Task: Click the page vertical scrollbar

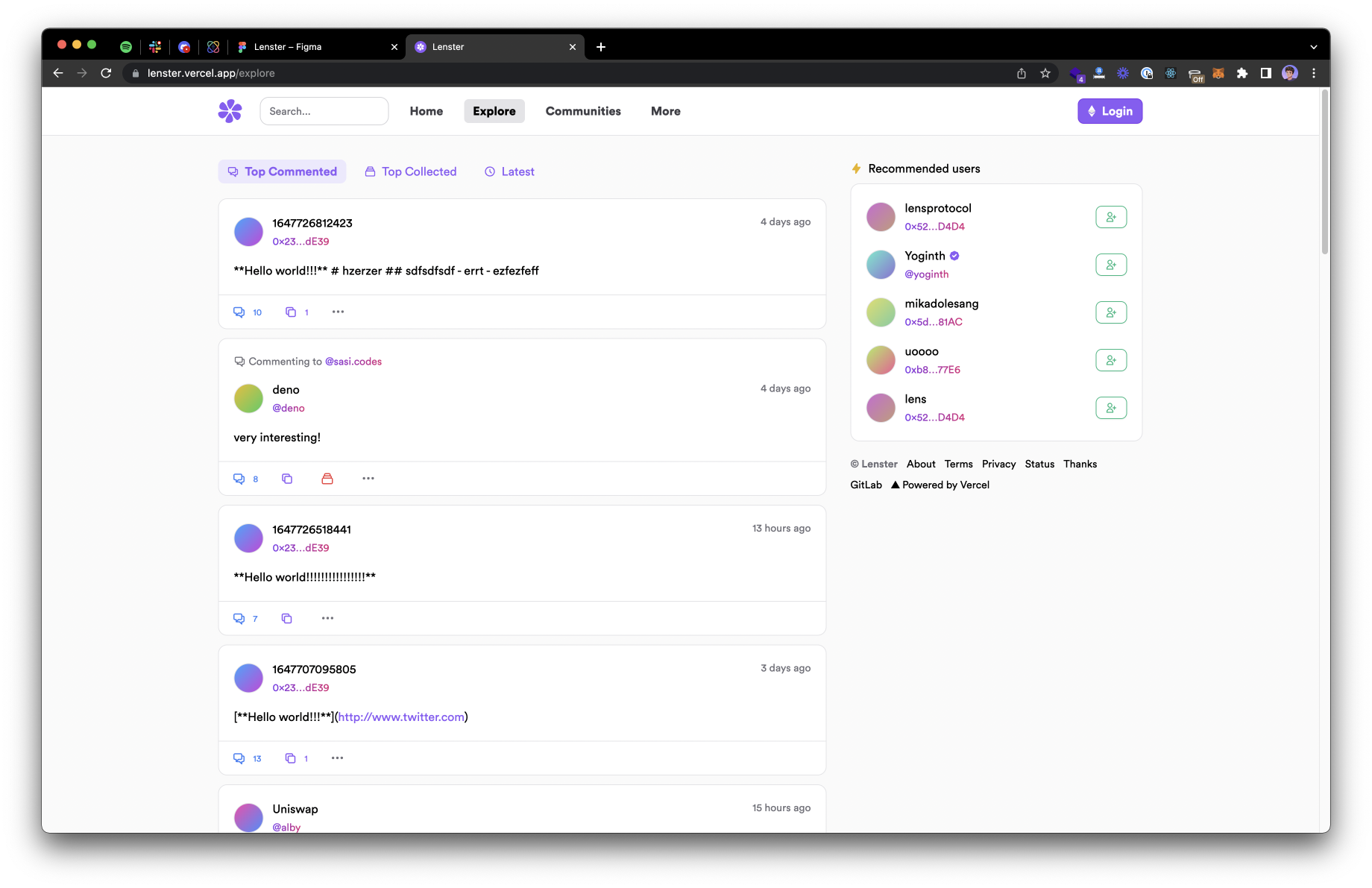Action: [x=1325, y=173]
